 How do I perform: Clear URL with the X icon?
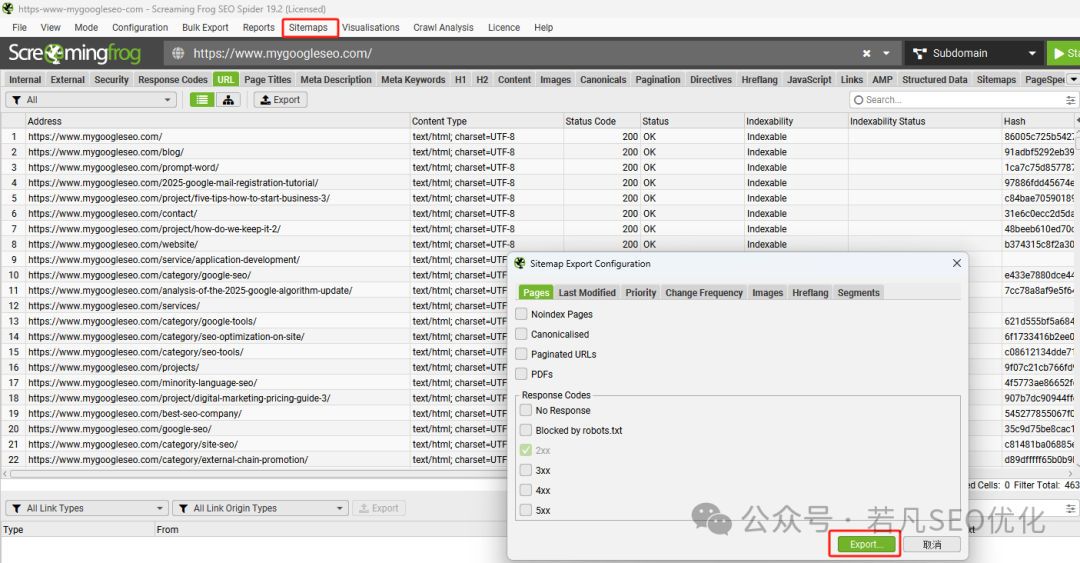[x=866, y=53]
